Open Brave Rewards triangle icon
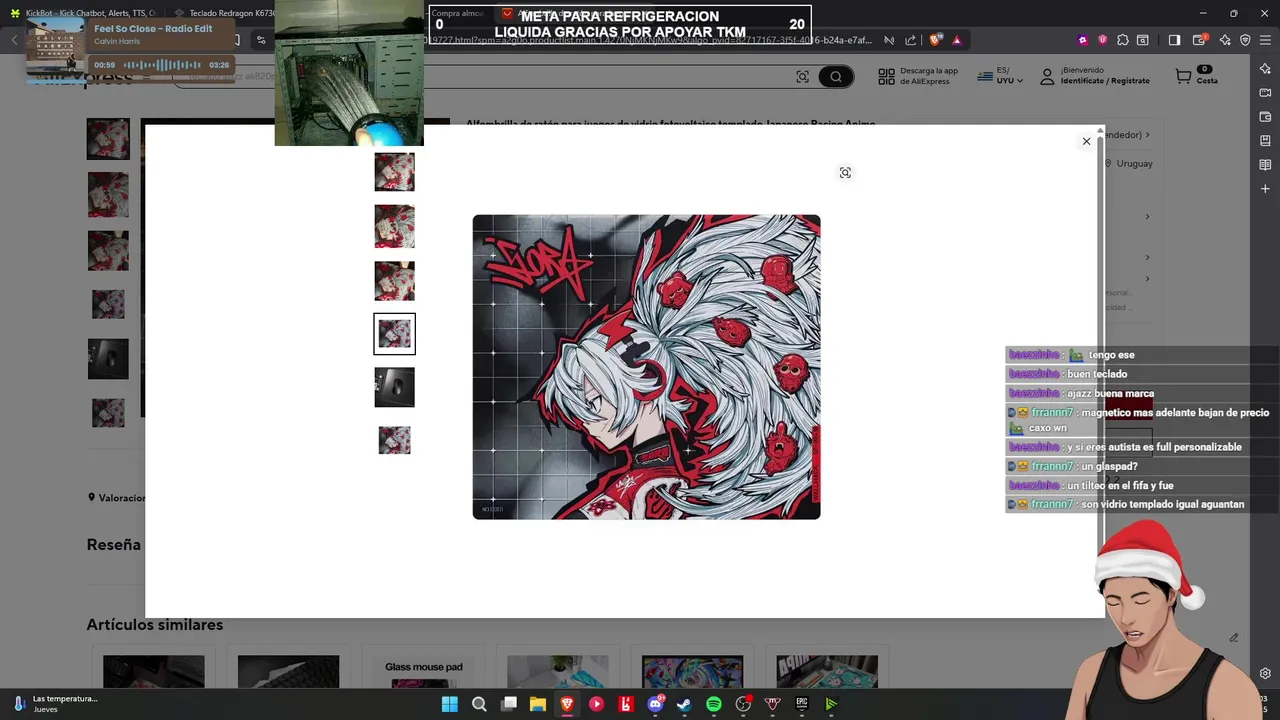1280x720 pixels. [957, 40]
